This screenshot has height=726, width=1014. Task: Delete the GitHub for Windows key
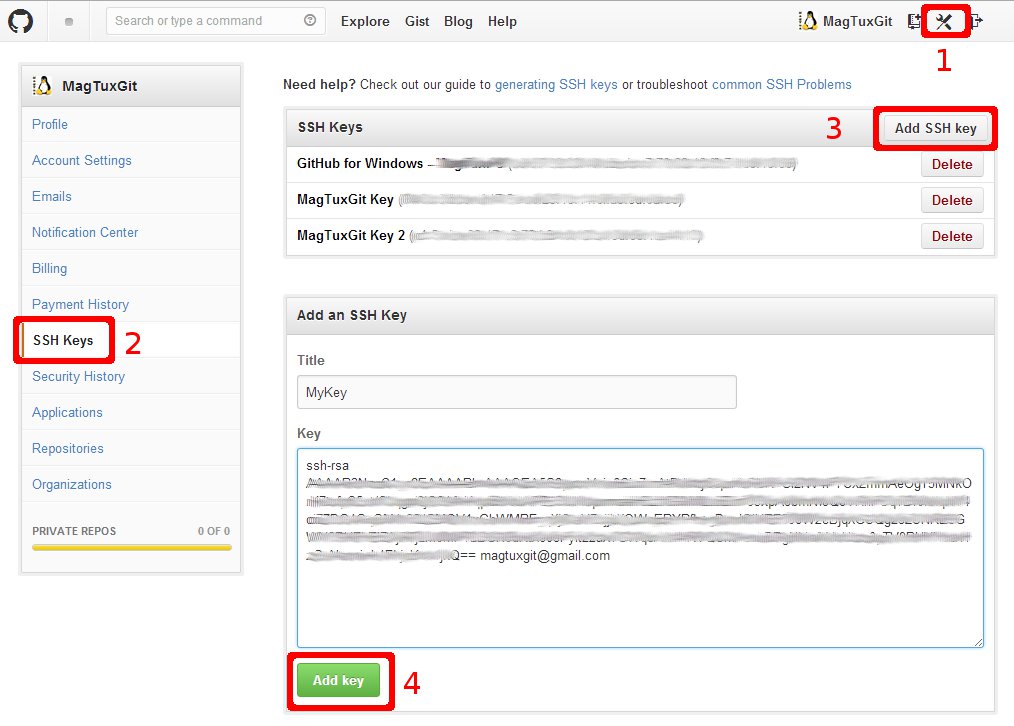click(952, 164)
